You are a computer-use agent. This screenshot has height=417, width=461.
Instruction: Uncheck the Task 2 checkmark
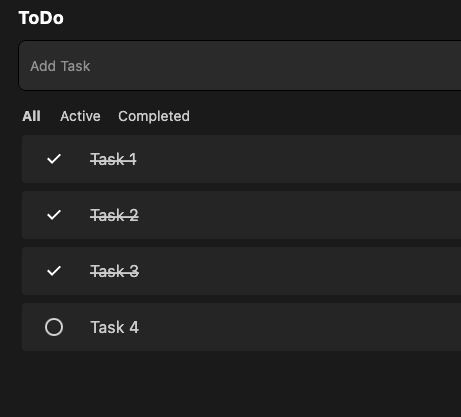pos(54,215)
